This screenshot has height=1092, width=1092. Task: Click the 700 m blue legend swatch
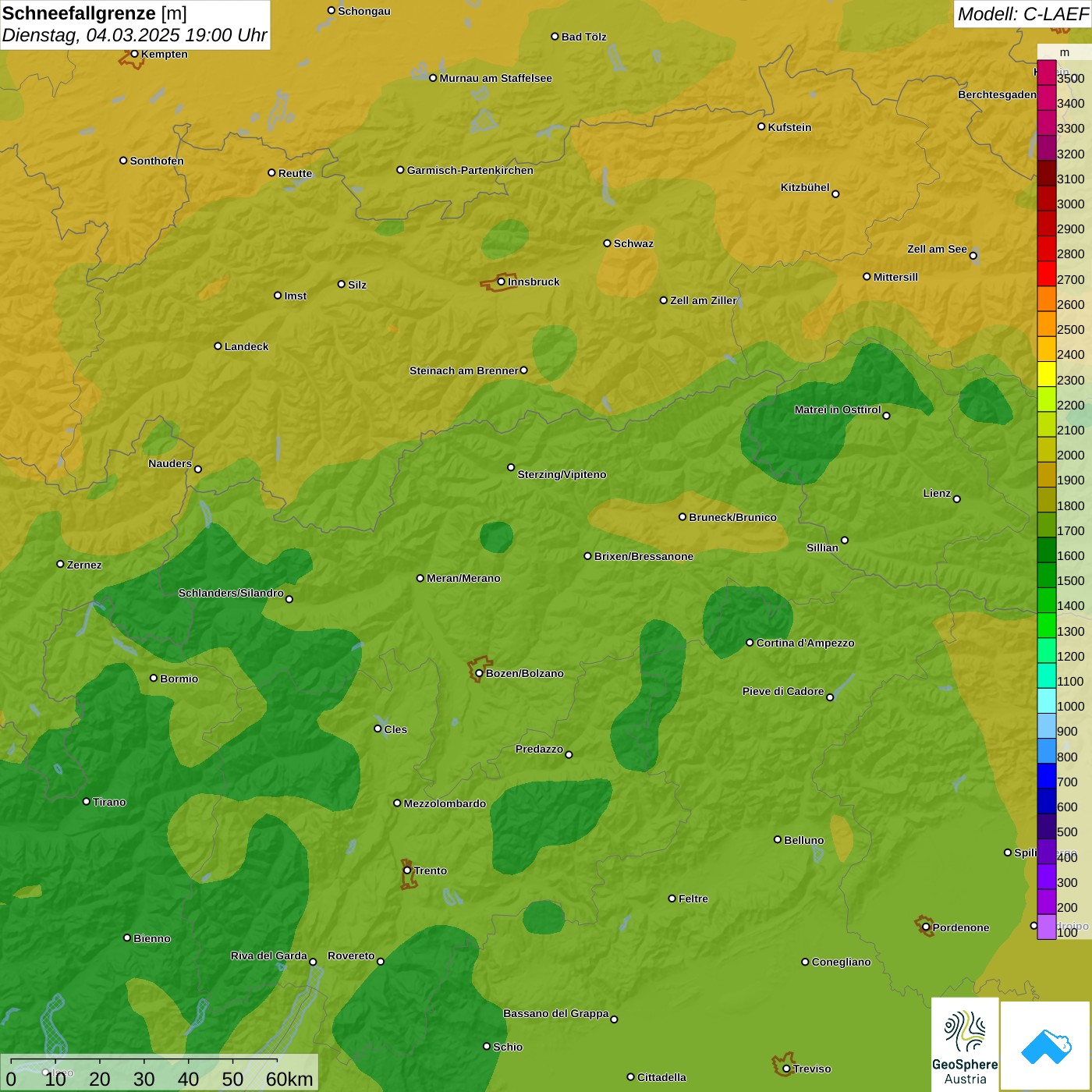pos(1047,776)
